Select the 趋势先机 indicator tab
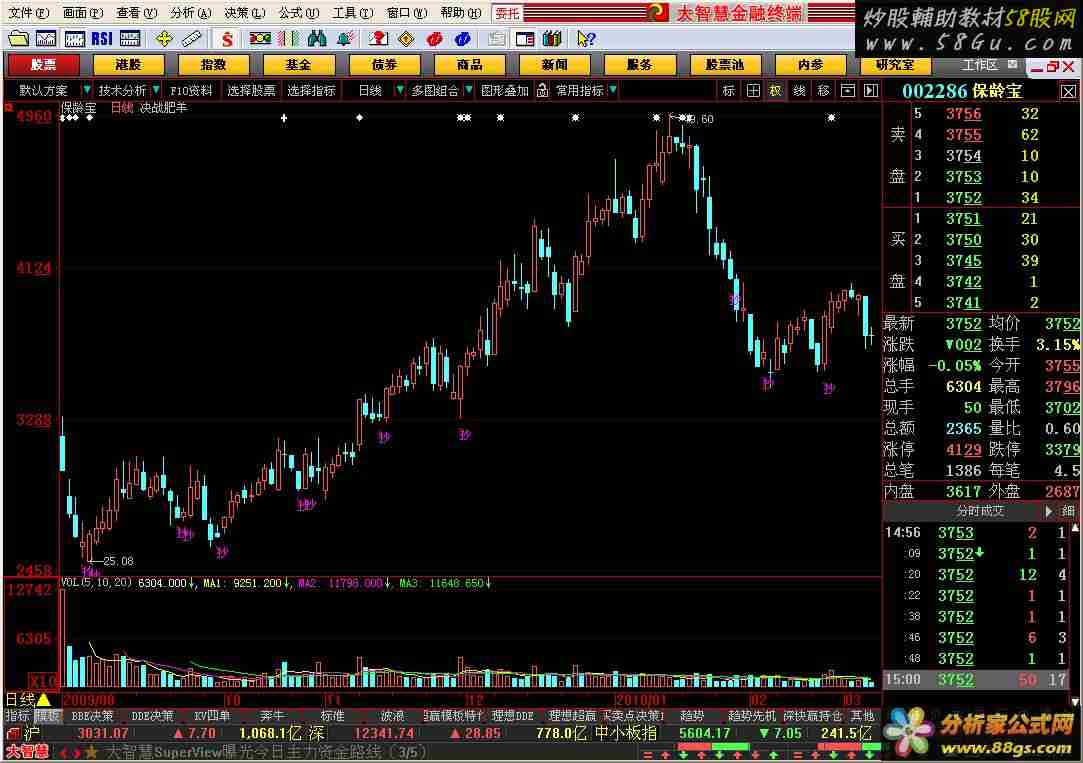This screenshot has width=1083, height=763. pyautogui.click(x=752, y=716)
